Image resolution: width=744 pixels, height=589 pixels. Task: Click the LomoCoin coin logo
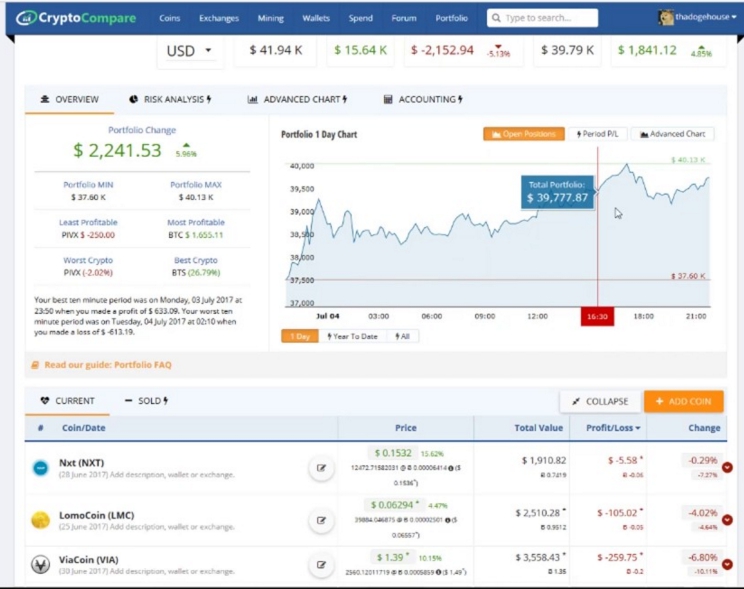point(40,519)
